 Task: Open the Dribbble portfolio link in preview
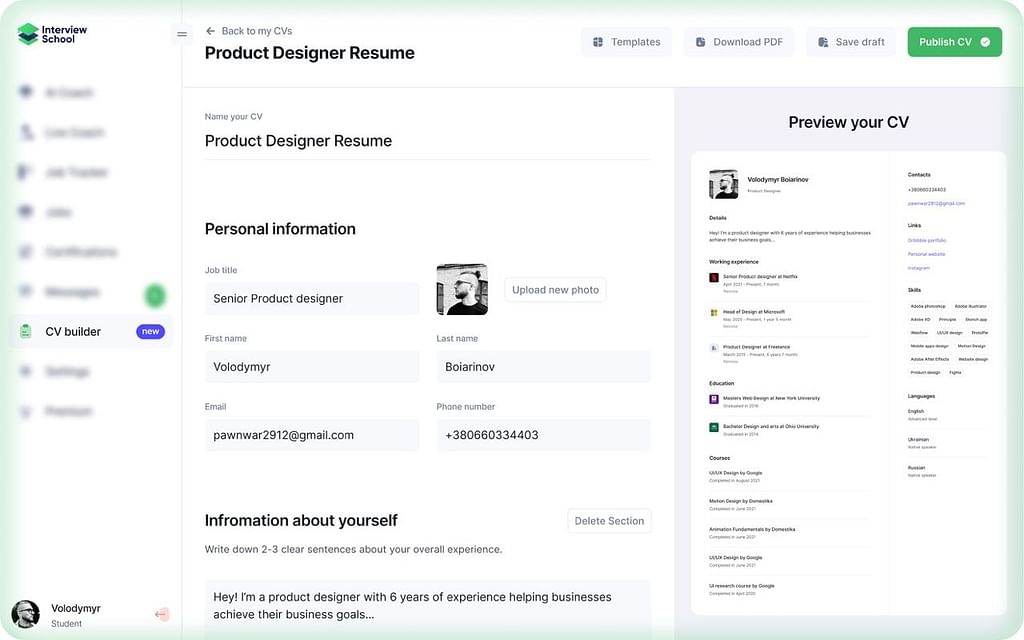pos(927,240)
